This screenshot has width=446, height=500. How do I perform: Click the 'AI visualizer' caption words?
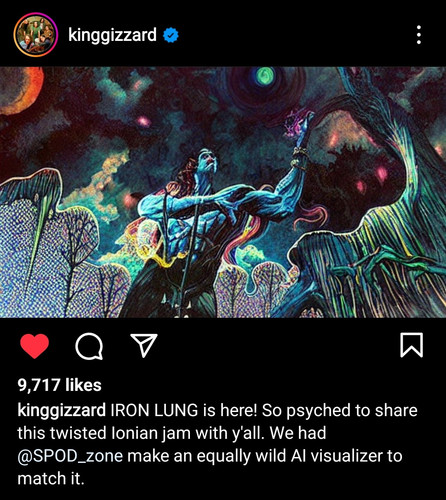pyautogui.click(x=337, y=456)
